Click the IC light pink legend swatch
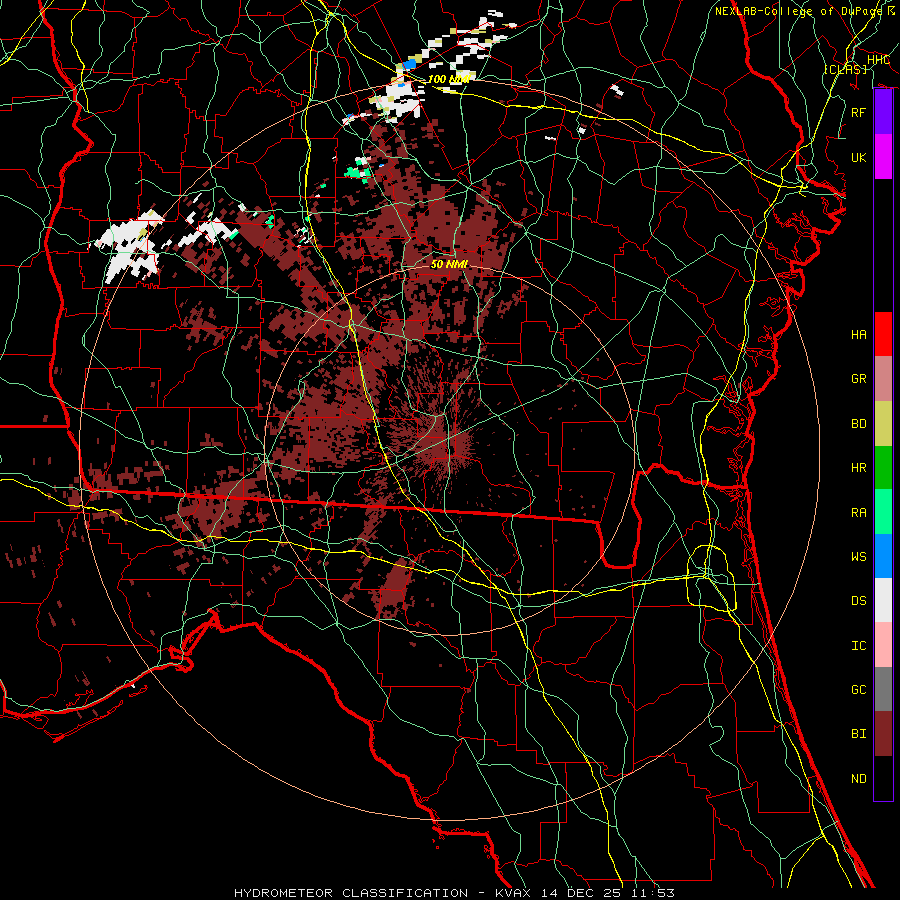The height and width of the screenshot is (900, 900). click(883, 645)
